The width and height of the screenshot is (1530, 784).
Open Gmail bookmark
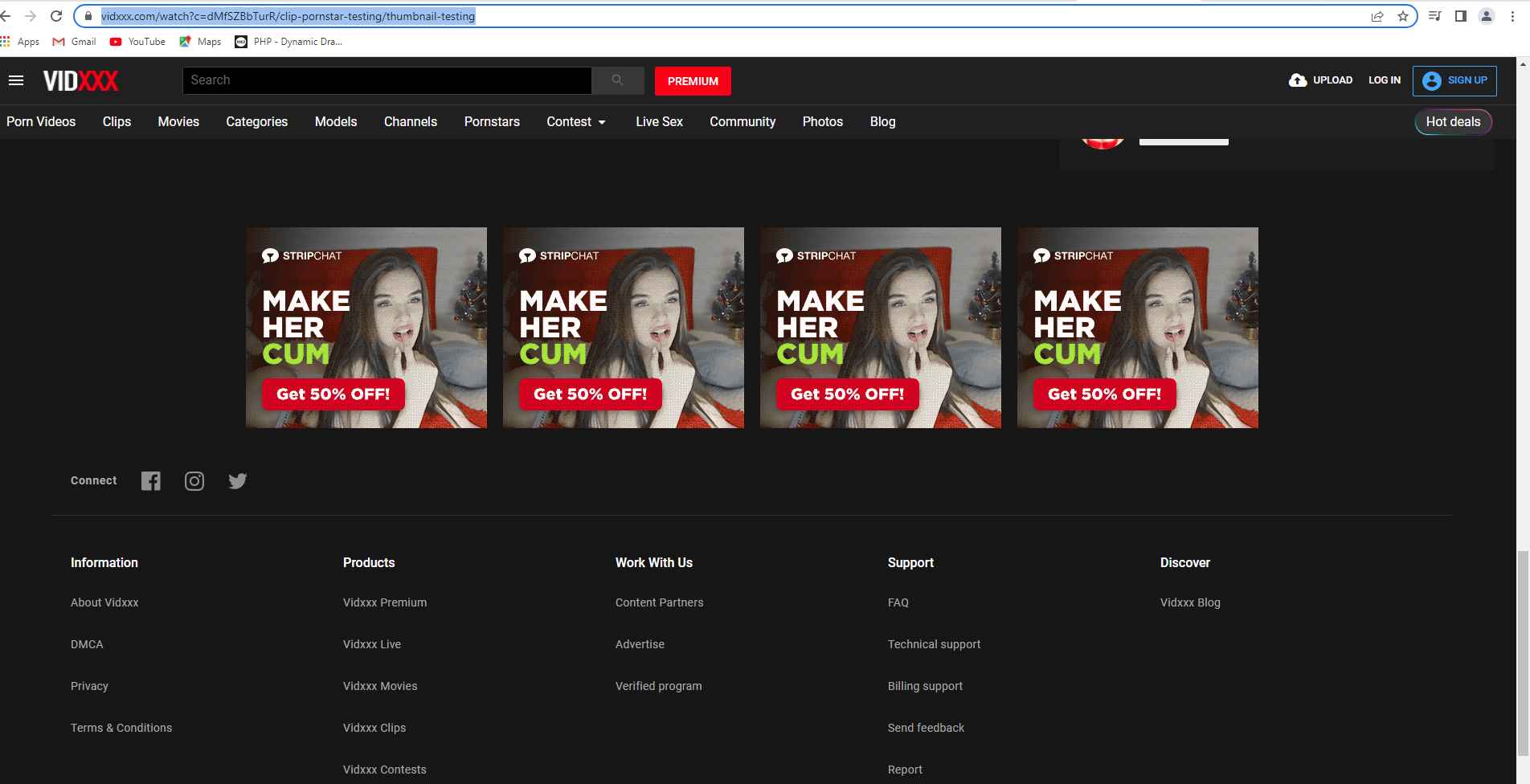coord(74,42)
